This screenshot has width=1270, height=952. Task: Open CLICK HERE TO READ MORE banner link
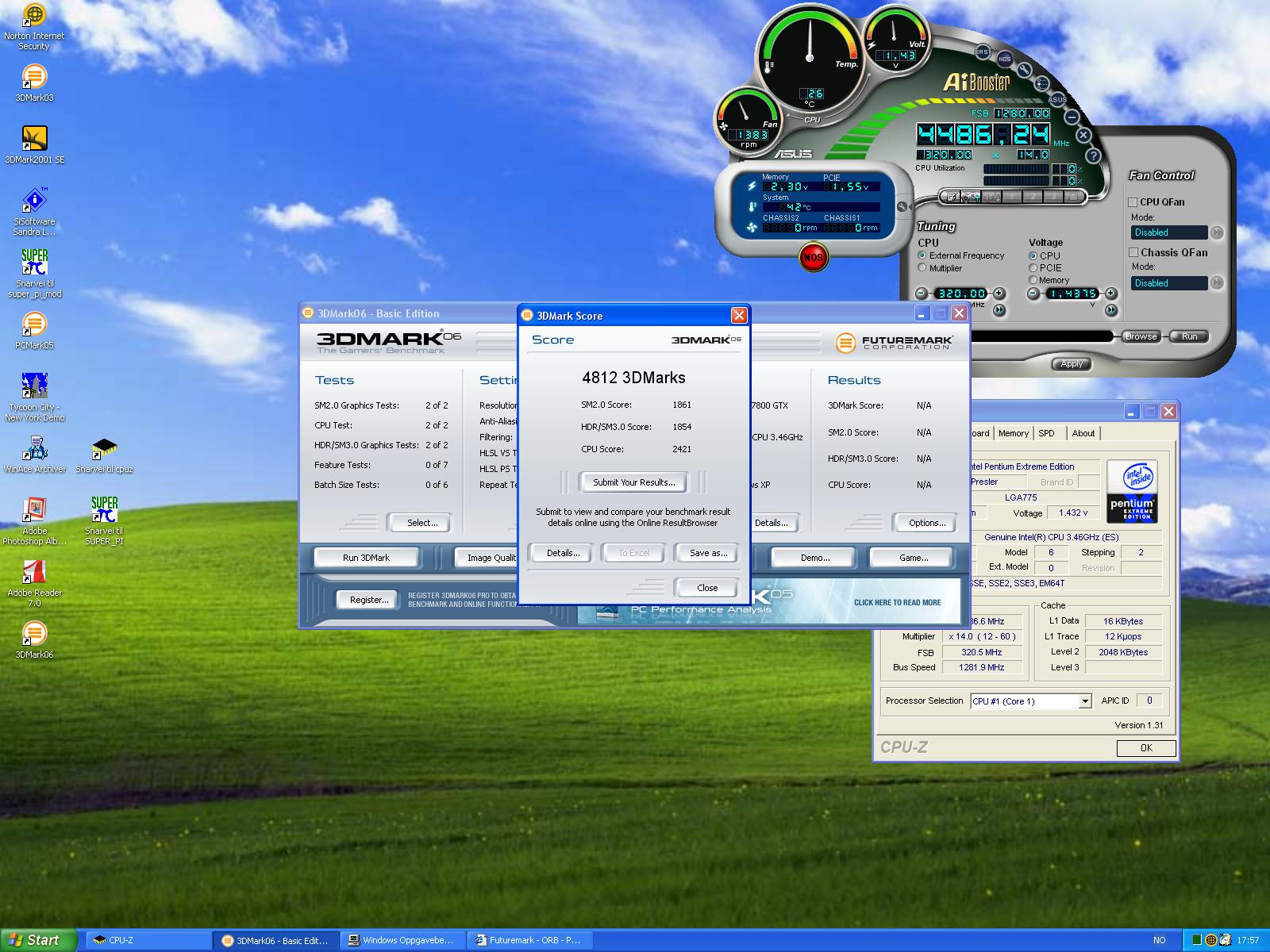(897, 602)
